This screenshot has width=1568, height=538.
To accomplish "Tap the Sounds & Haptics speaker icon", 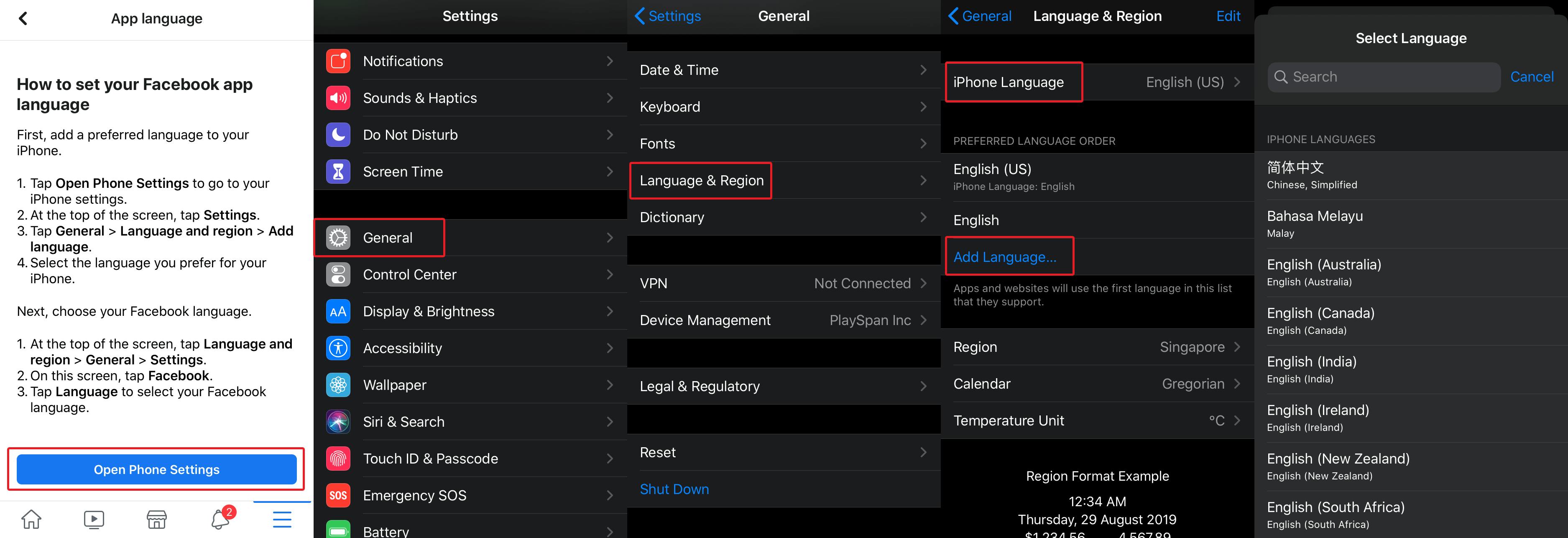I will [338, 98].
